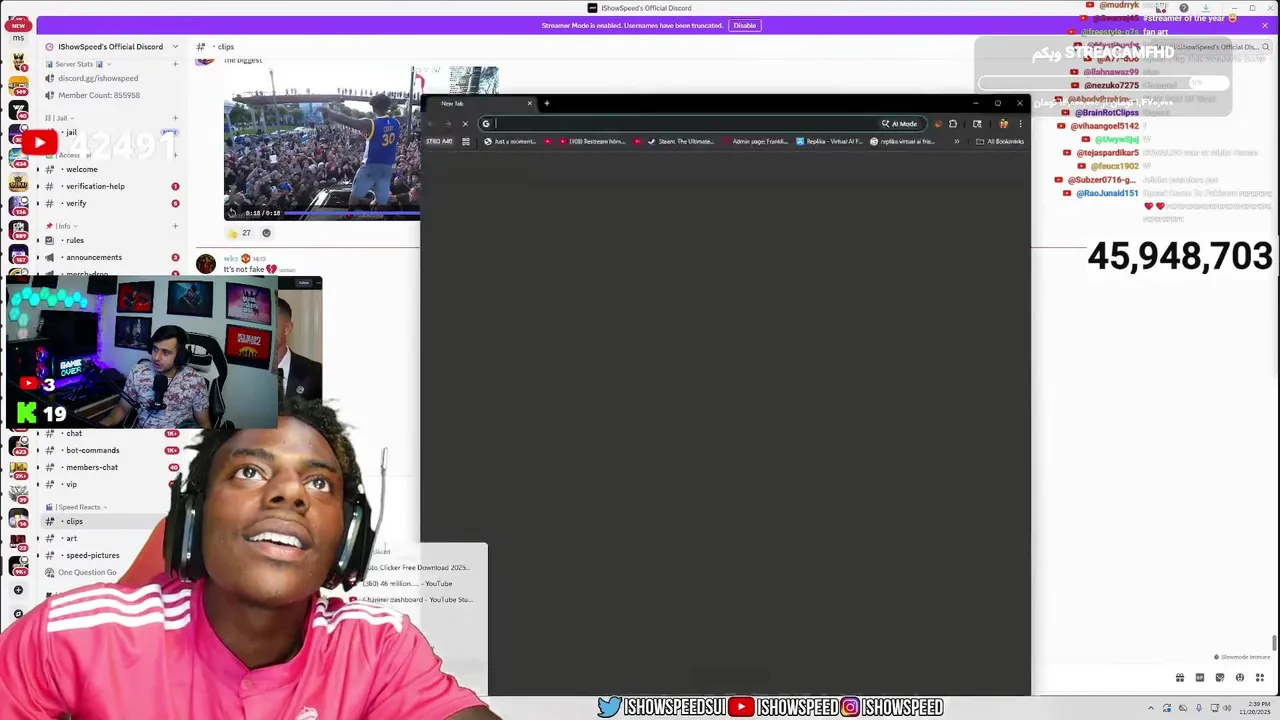The height and width of the screenshot is (720, 1280).
Task: Click the stop-loading X button in Chrome
Action: coord(465,124)
